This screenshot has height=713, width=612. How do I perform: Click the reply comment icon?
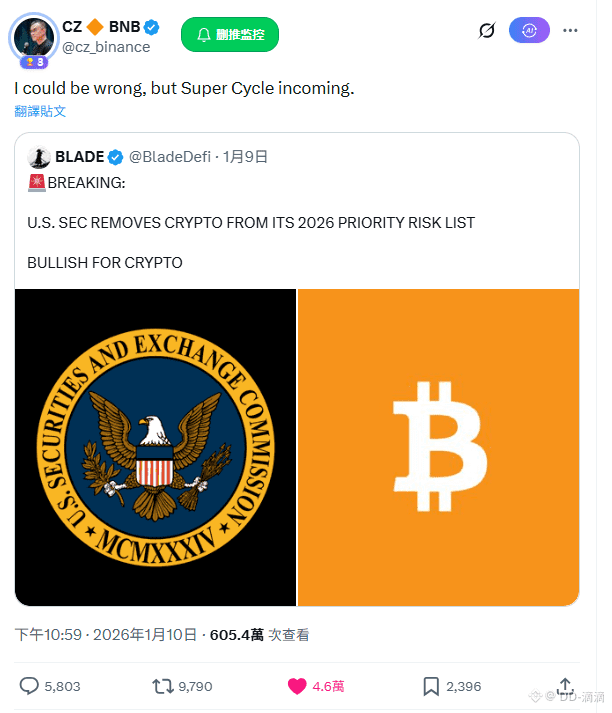point(29,686)
